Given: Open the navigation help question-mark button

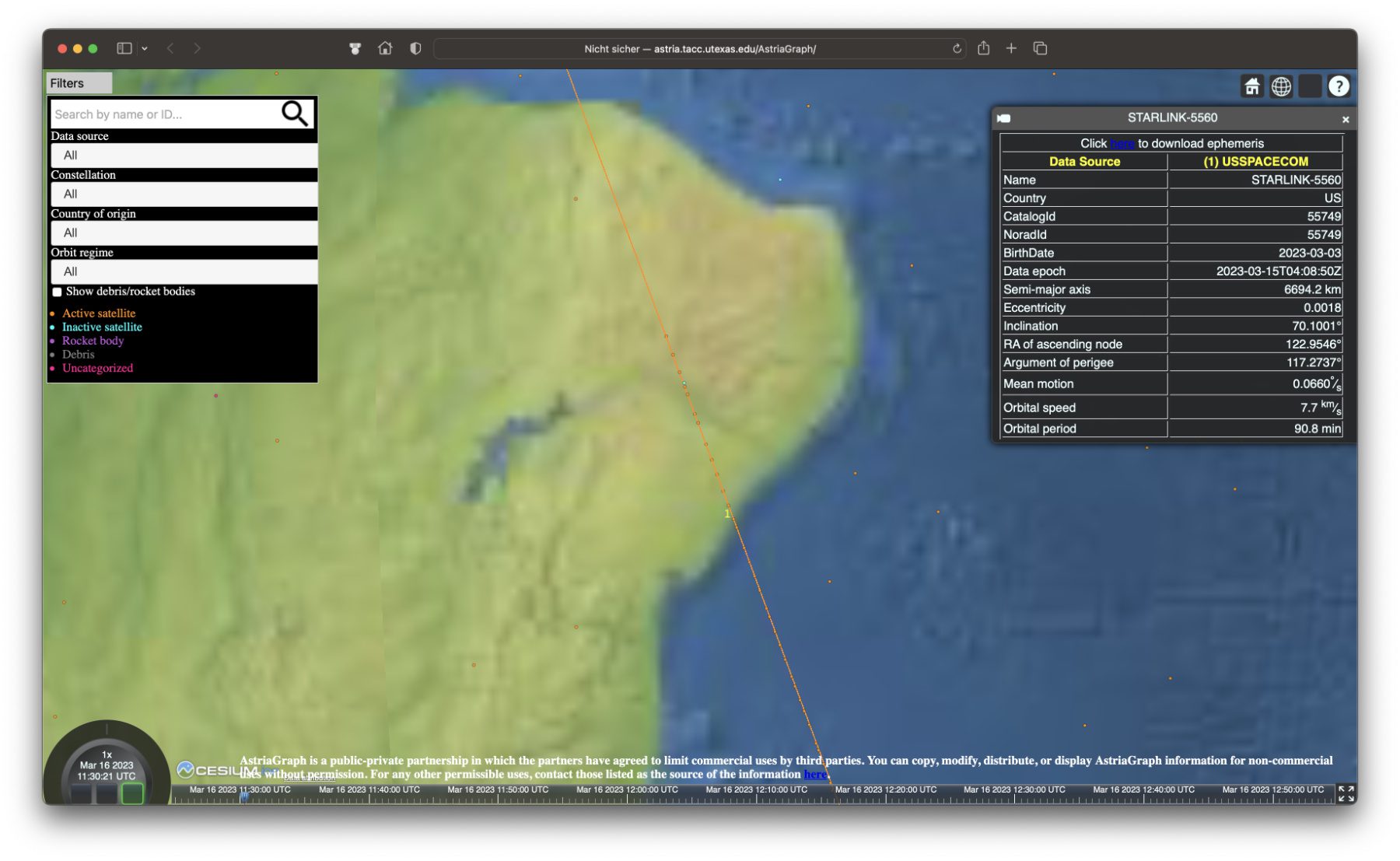Looking at the screenshot, I should pyautogui.click(x=1339, y=86).
